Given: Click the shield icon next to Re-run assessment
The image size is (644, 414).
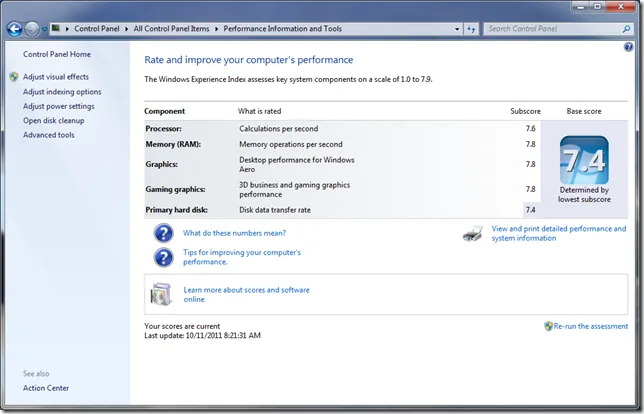Looking at the screenshot, I should [548, 326].
